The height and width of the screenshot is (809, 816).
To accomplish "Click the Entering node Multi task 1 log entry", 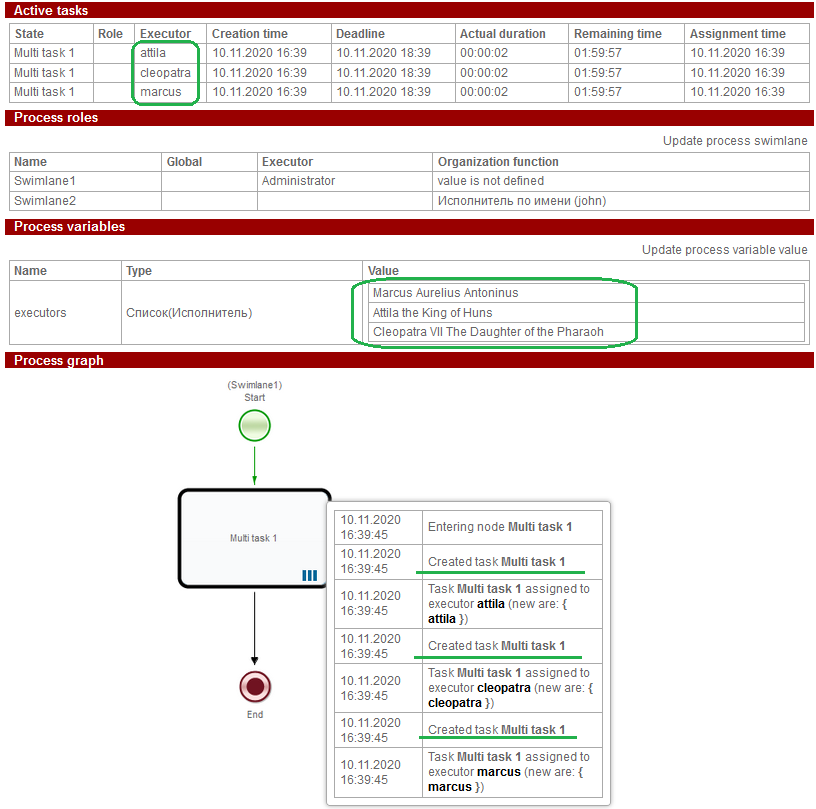I will click(x=499, y=527).
